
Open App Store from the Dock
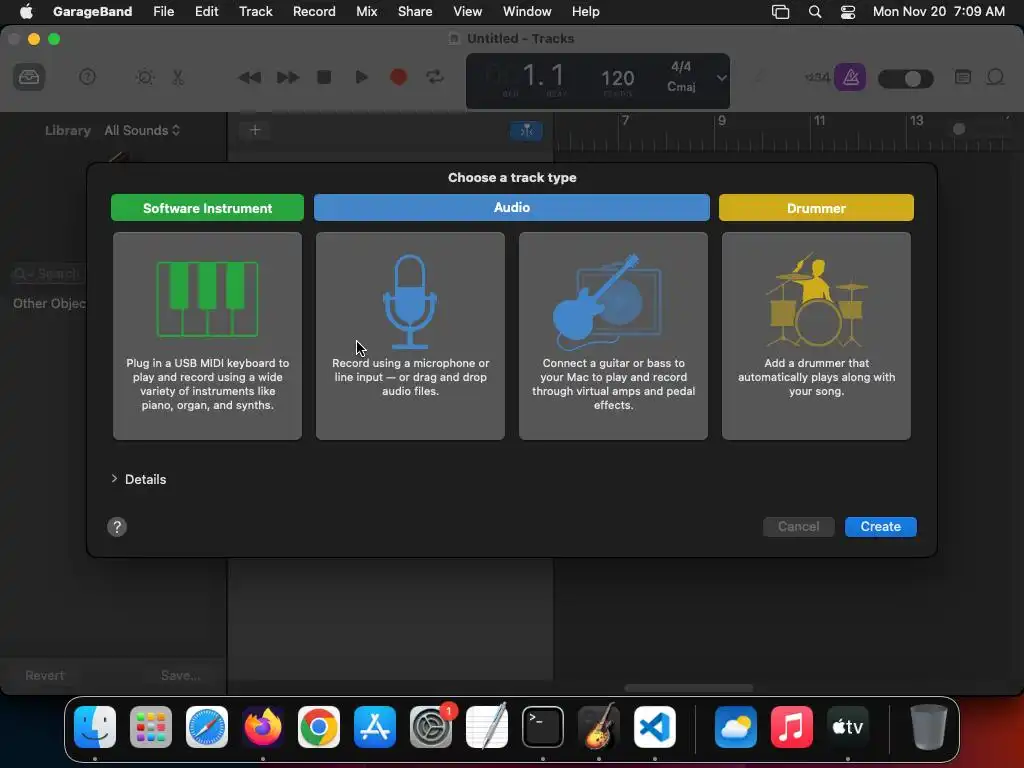[x=375, y=727]
